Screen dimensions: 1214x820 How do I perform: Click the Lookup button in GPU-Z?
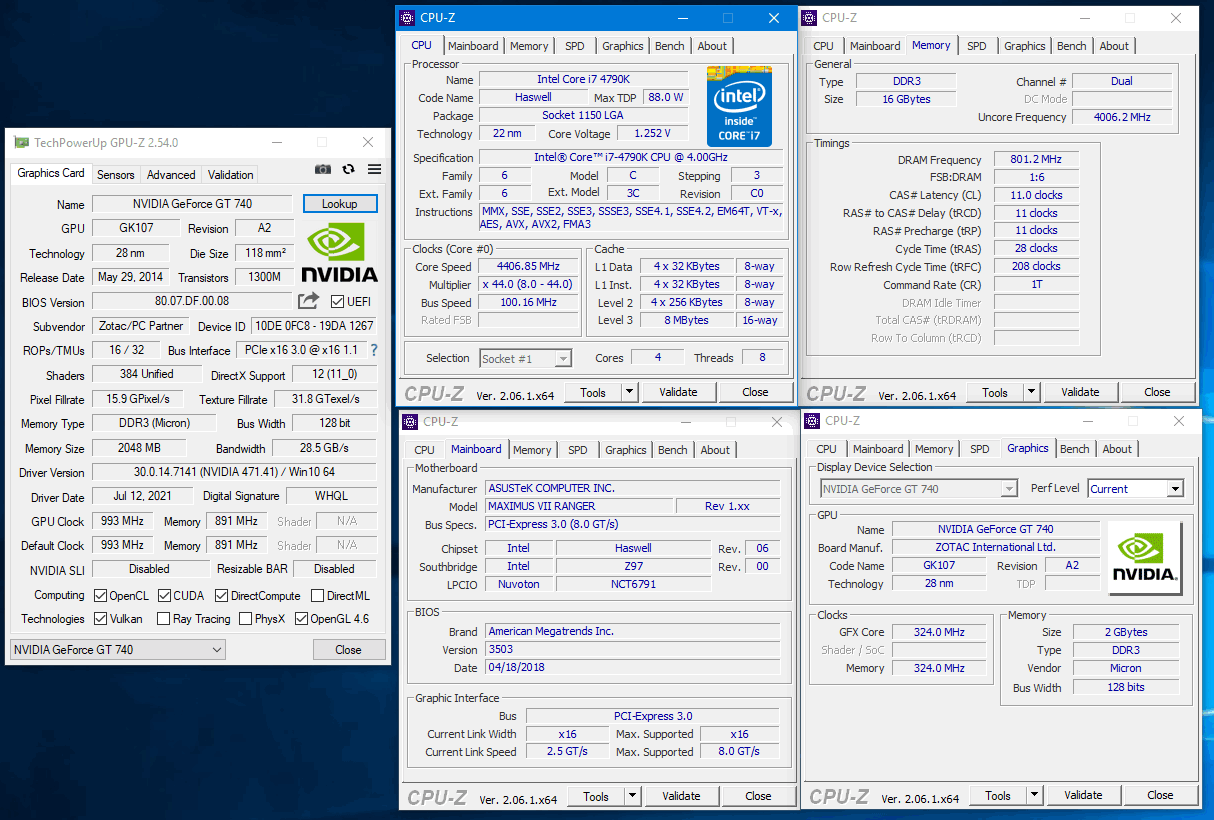coord(340,204)
